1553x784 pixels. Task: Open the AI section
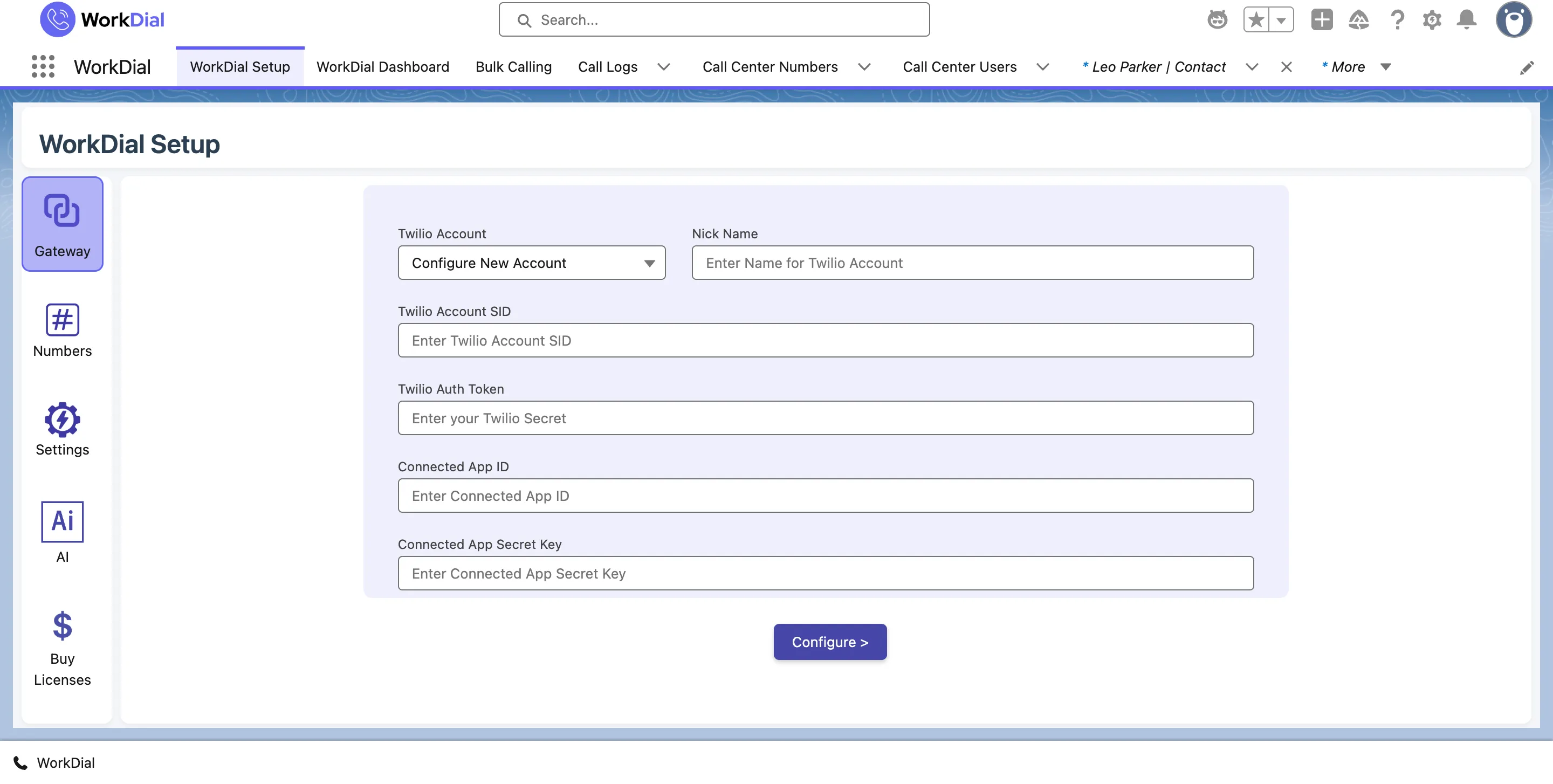[x=62, y=532]
